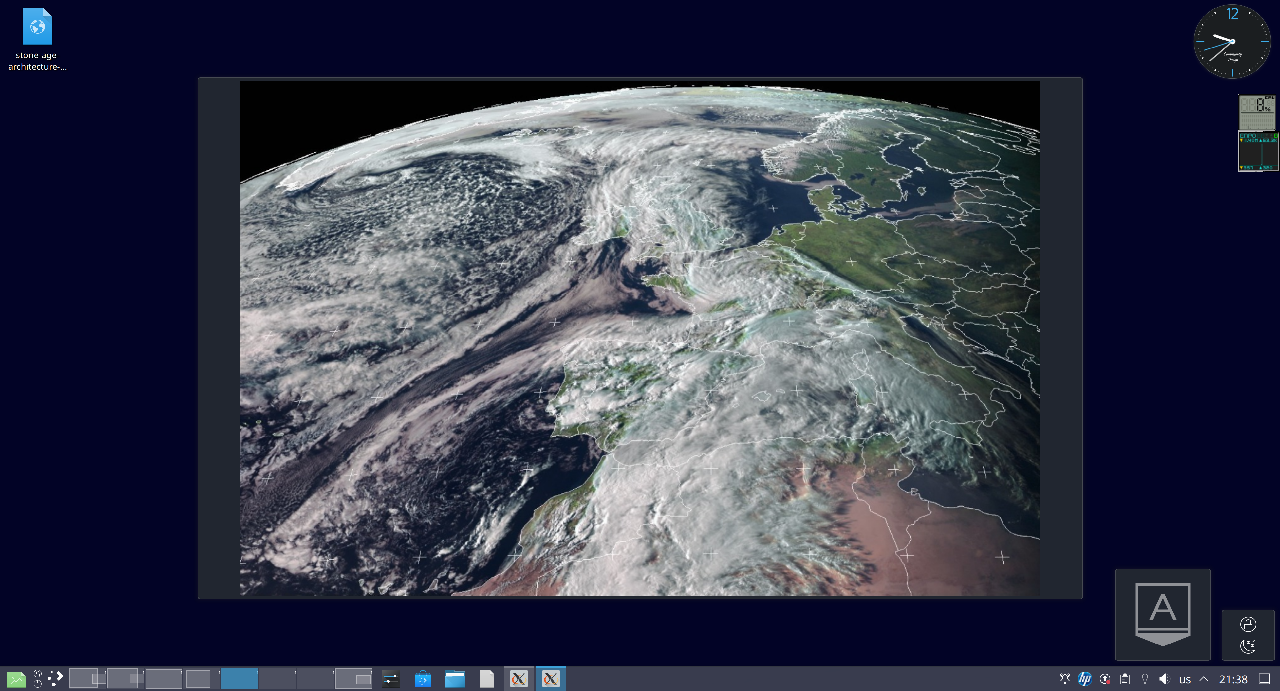Screen dimensions: 1280x691
Task: Open the calendar from the 21:38 clock
Action: coord(1233,679)
